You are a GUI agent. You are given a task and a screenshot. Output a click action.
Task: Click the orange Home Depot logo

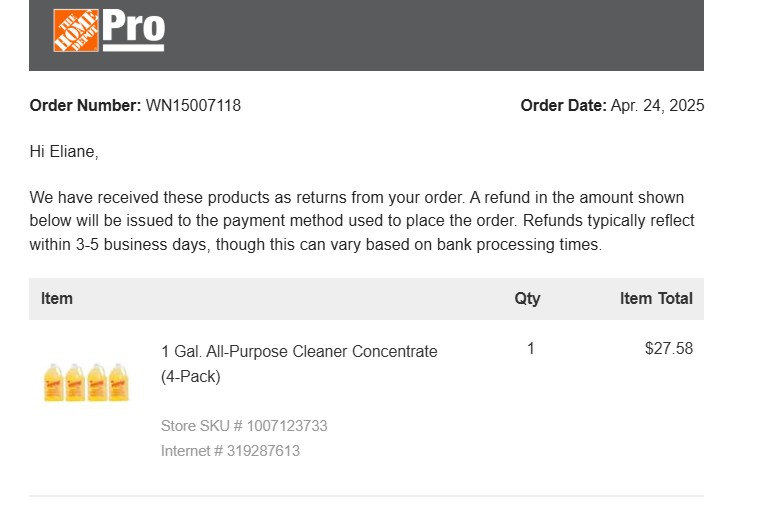click(76, 30)
